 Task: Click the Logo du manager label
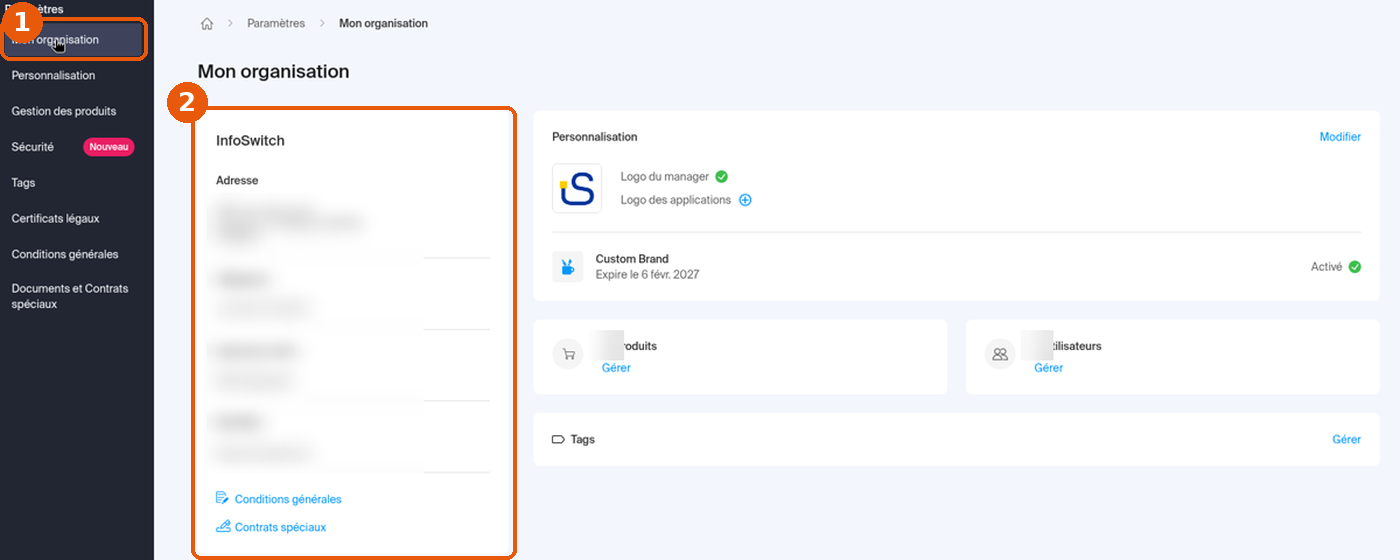click(664, 177)
